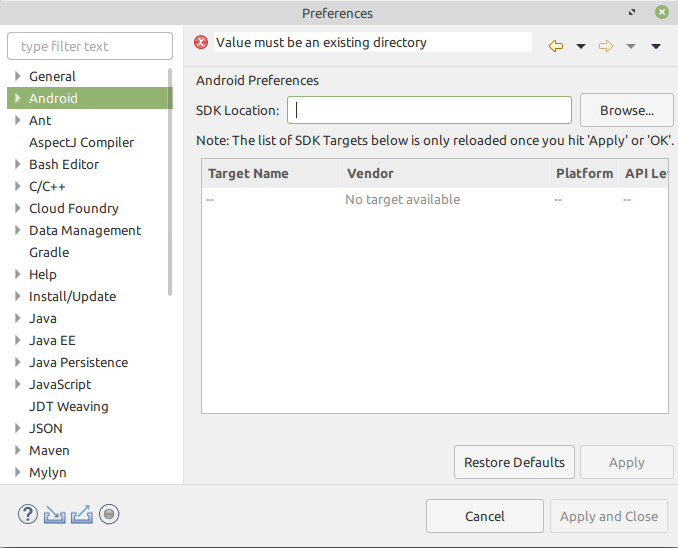The image size is (678, 548).
Task: Select JSON preferences page
Action: pos(46,428)
